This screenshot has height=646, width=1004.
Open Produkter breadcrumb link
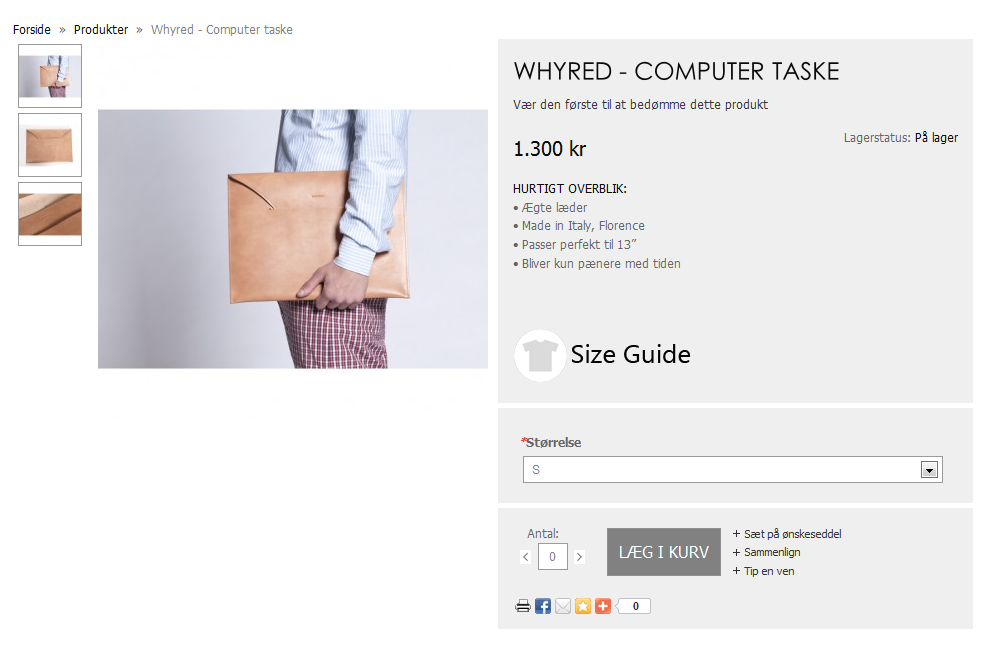coord(101,29)
